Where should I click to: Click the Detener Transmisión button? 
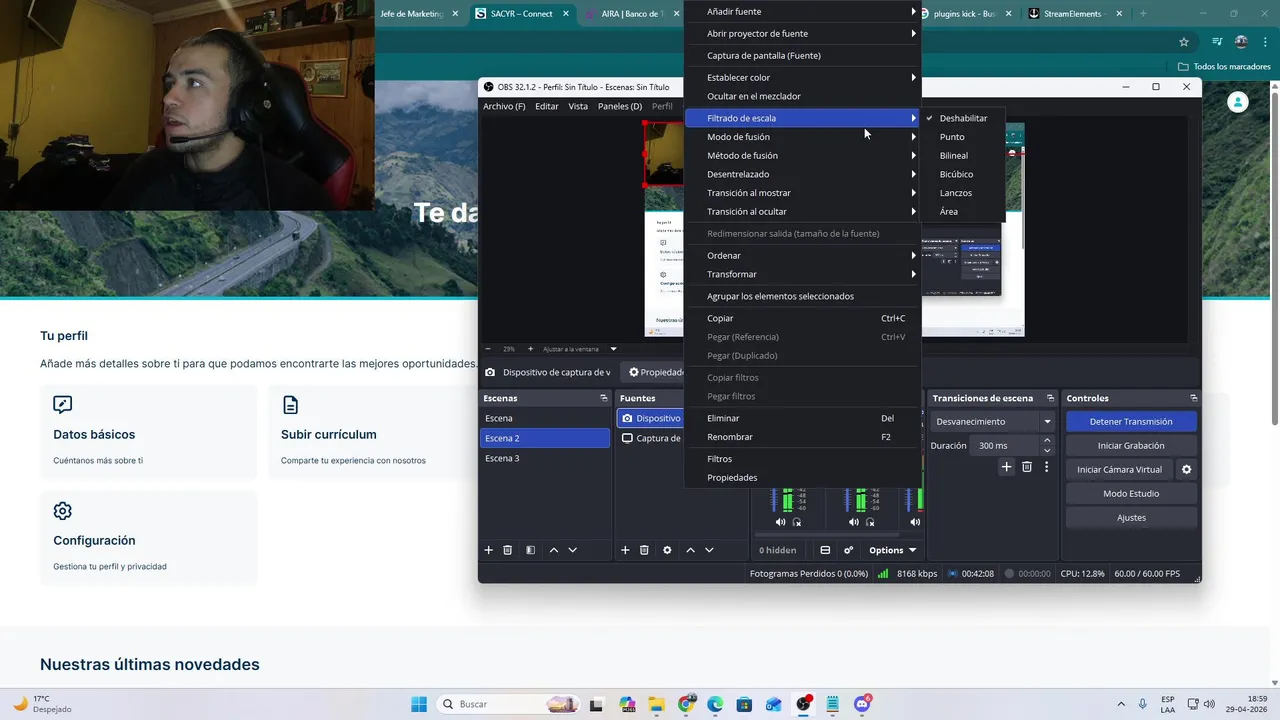click(x=1131, y=421)
